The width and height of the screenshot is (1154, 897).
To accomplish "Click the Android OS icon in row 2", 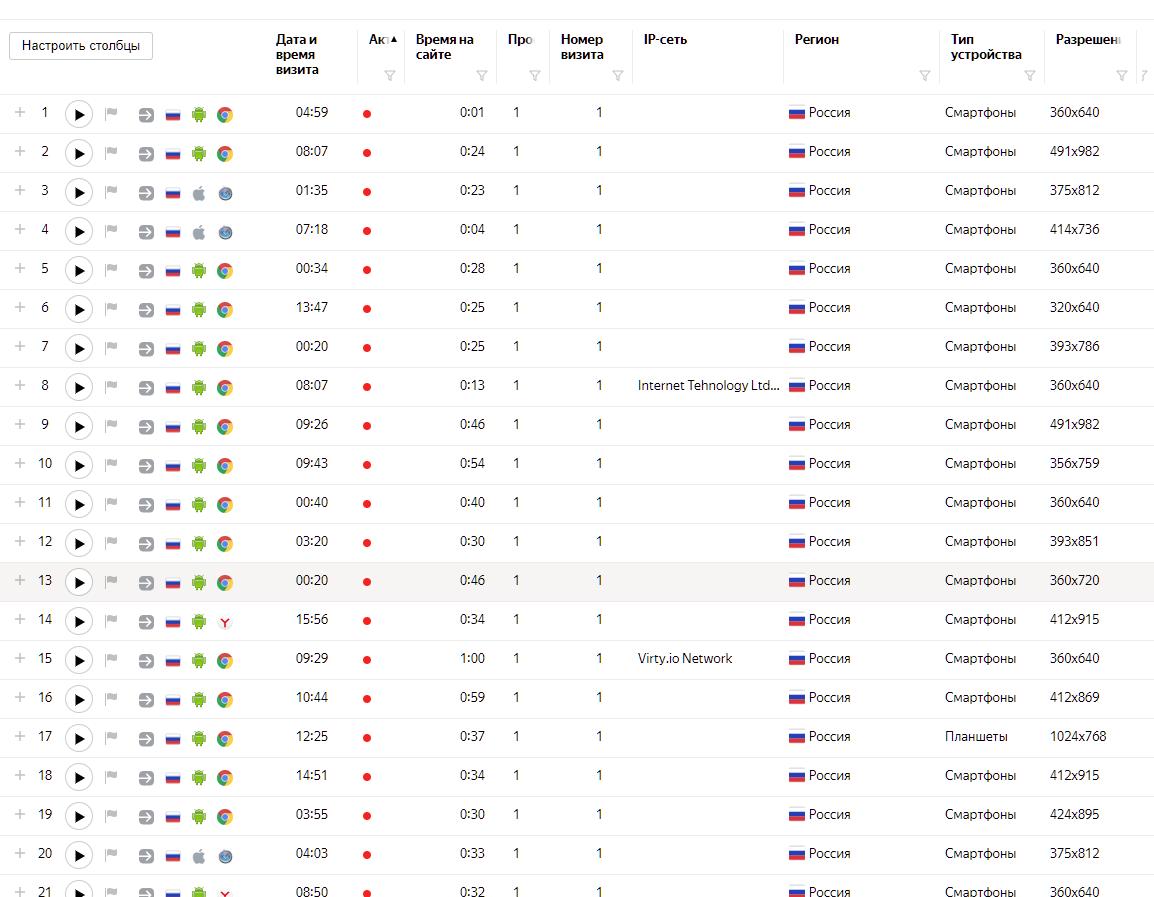I will click(199, 153).
